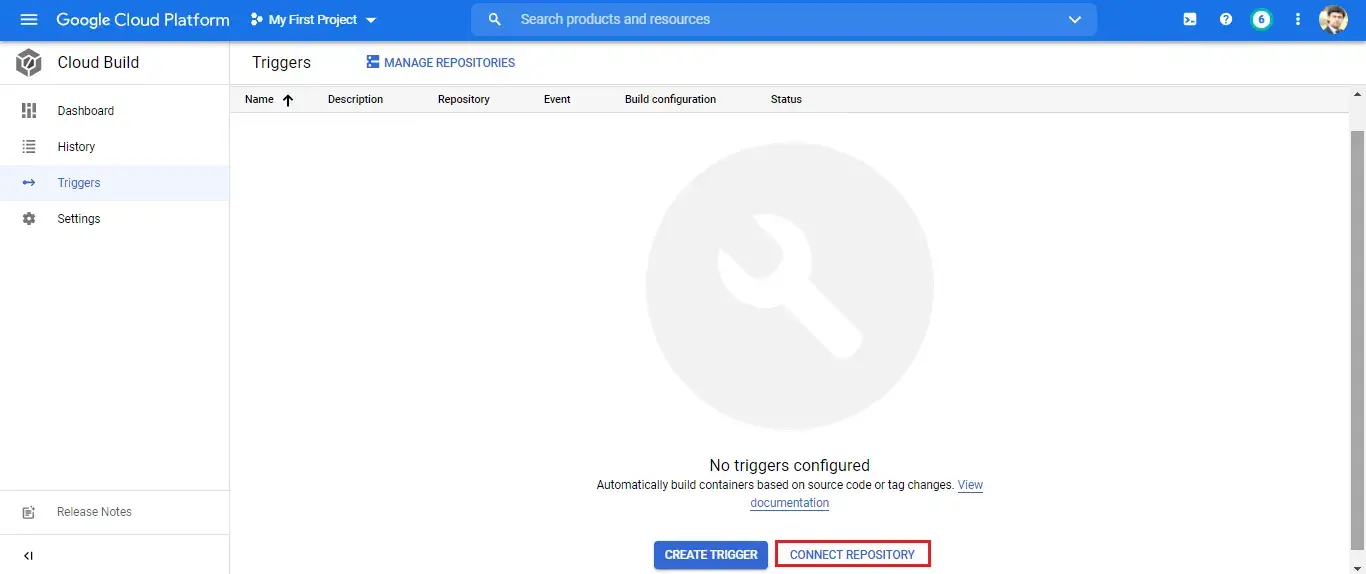Click the Triggers page title
The image size is (1366, 574).
tap(281, 62)
